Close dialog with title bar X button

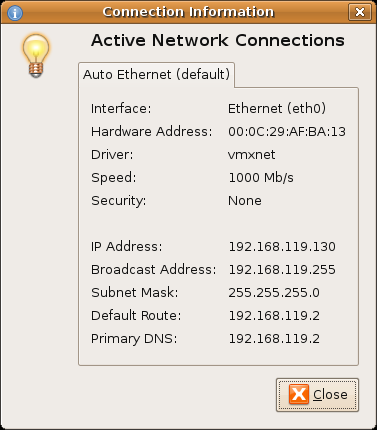tap(360, 12)
